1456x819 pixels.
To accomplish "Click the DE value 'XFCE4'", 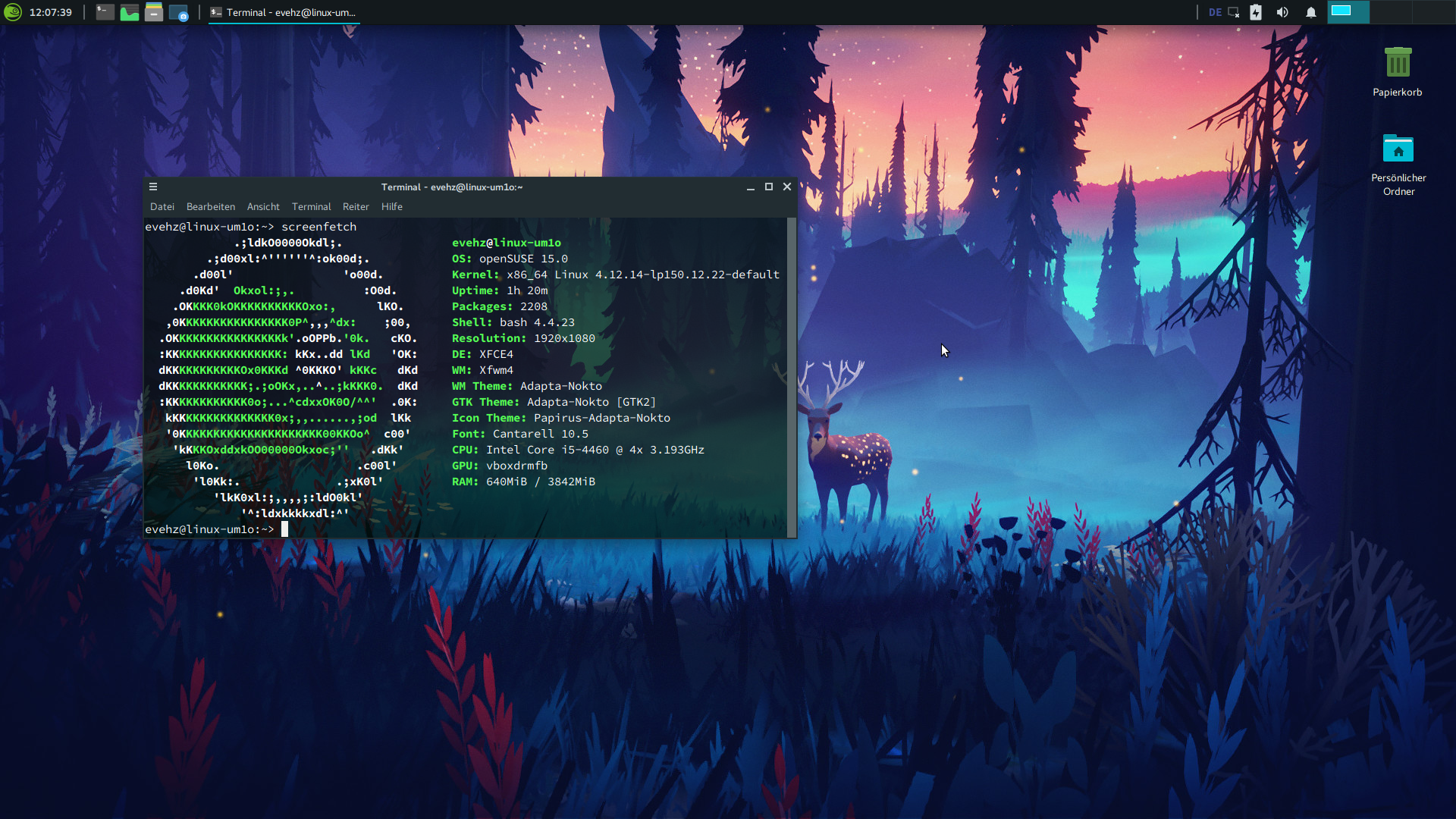I will [x=496, y=354].
